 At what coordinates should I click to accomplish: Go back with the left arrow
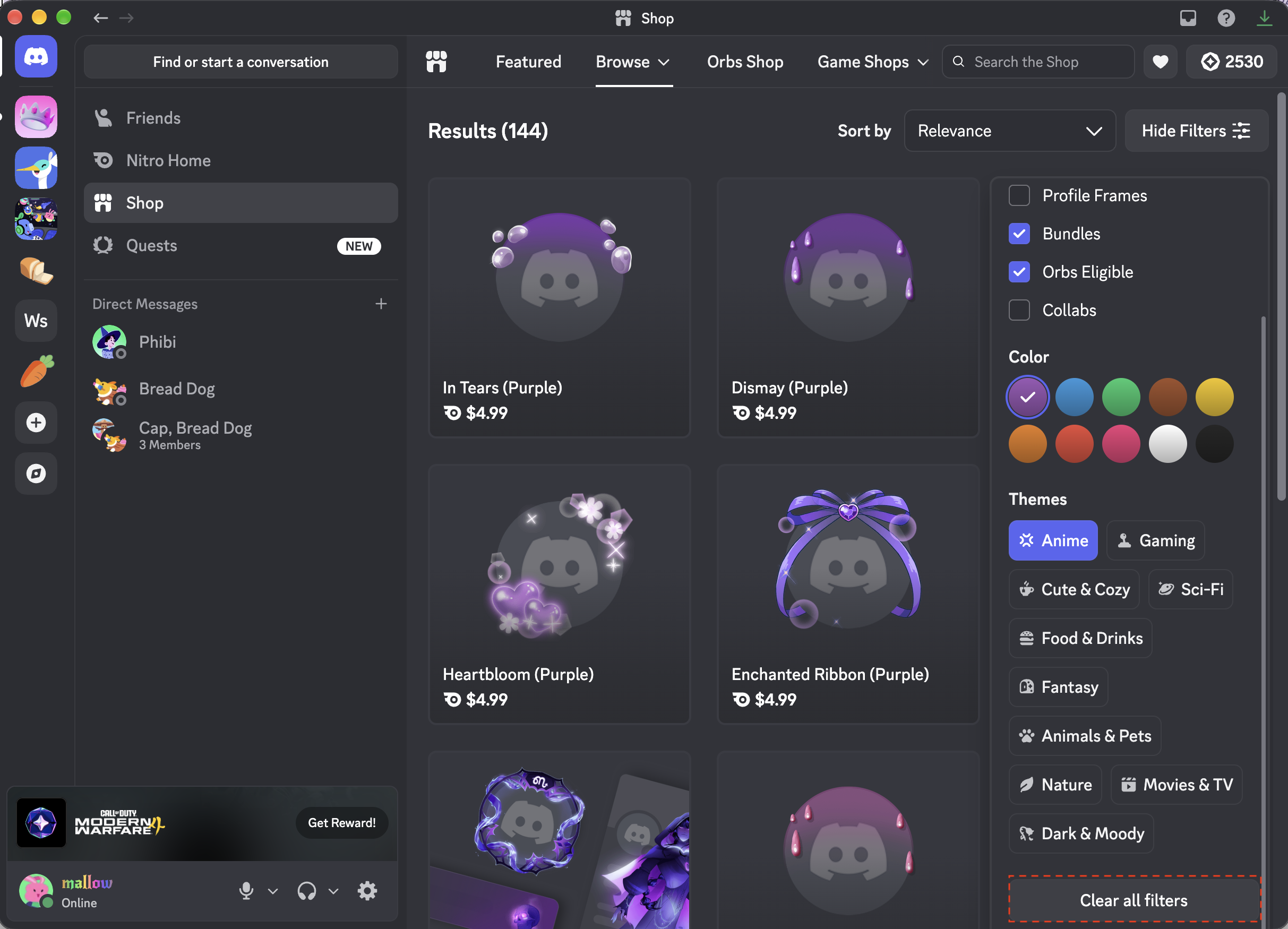tap(100, 18)
